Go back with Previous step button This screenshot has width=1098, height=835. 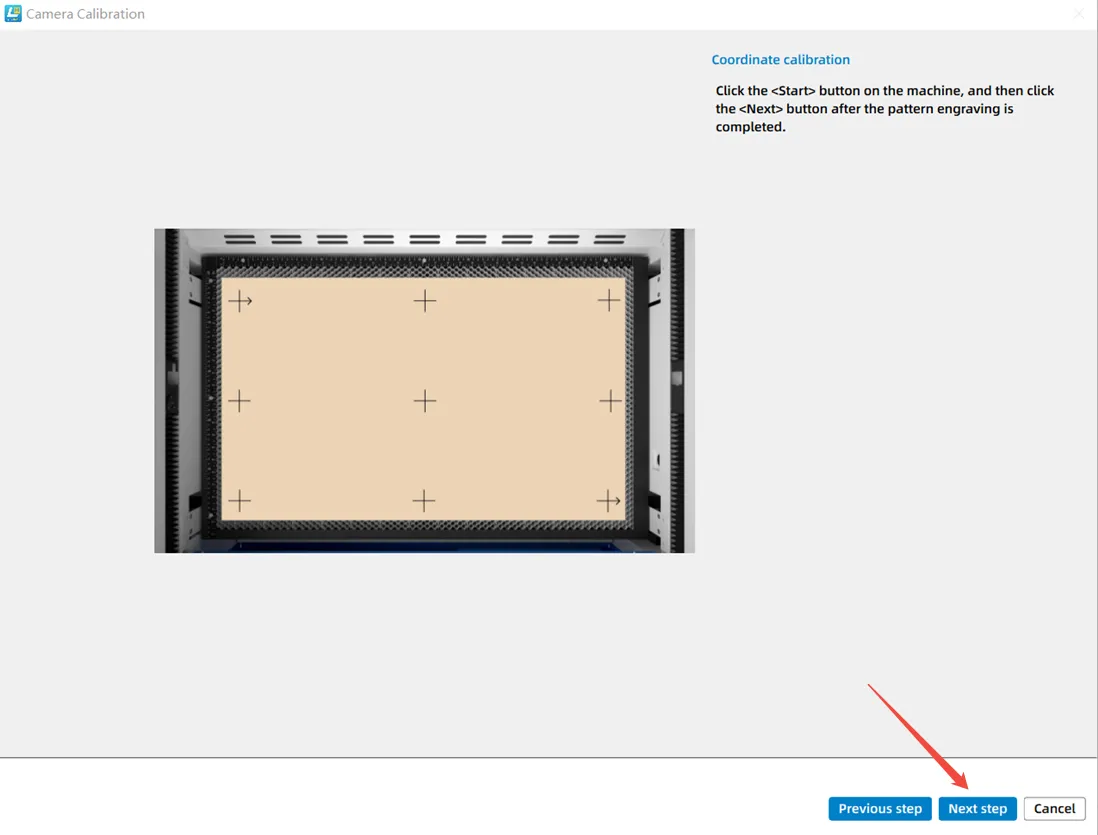880,808
